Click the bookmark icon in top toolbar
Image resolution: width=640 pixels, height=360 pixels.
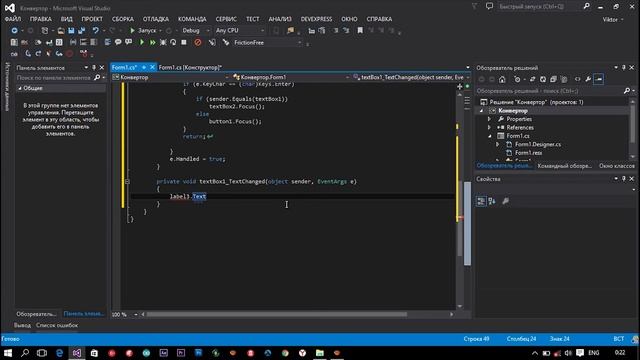click(360, 30)
